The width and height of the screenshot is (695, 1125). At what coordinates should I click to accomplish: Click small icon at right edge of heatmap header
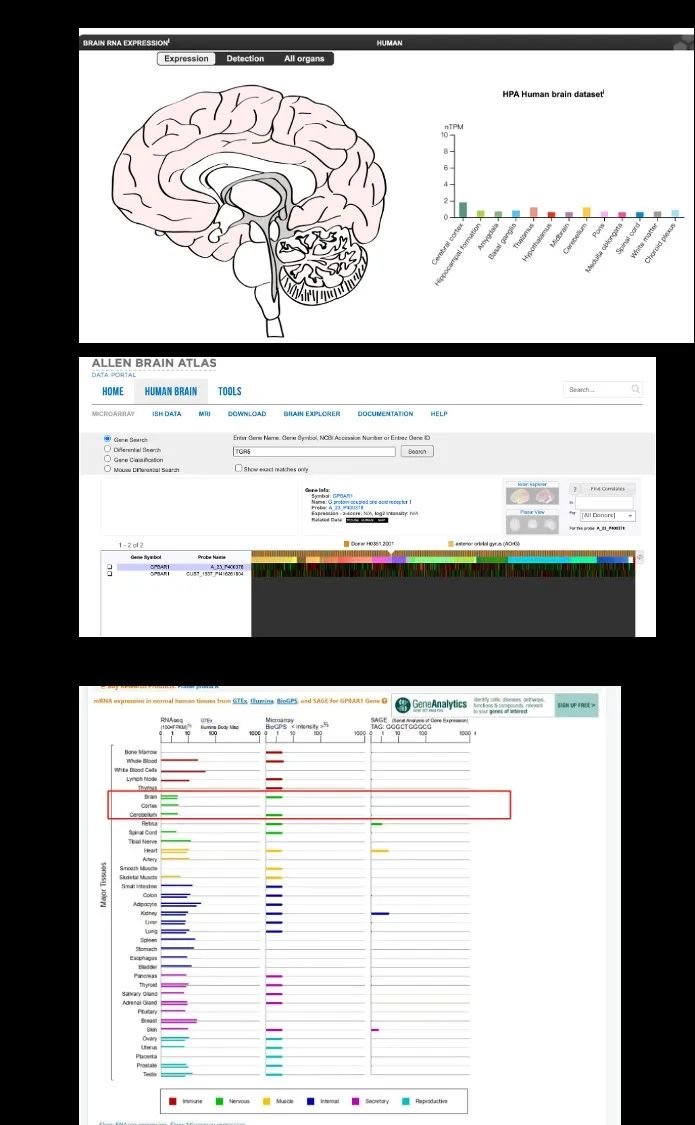(640, 557)
